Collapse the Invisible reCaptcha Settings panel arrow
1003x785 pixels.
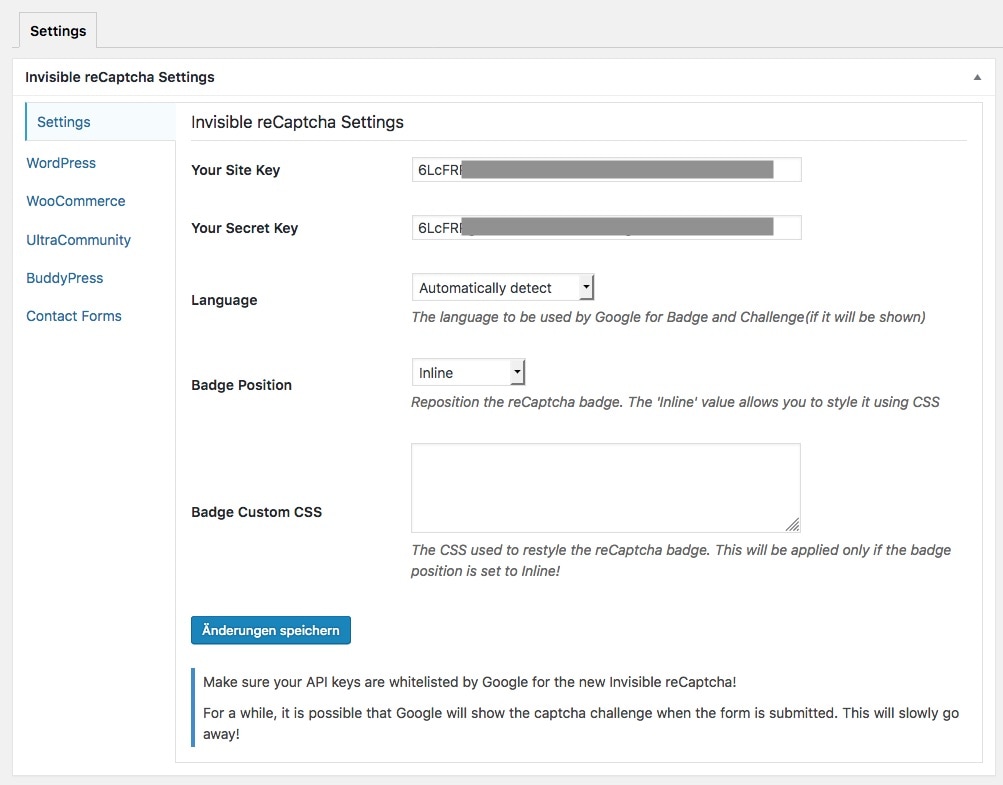click(977, 77)
